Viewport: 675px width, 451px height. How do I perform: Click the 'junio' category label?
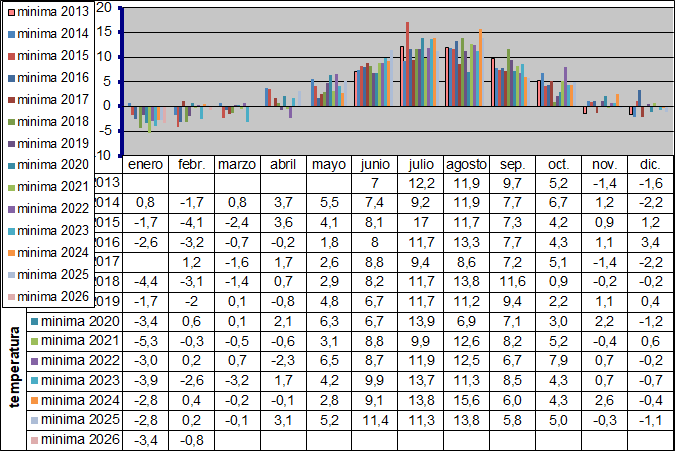pos(375,164)
